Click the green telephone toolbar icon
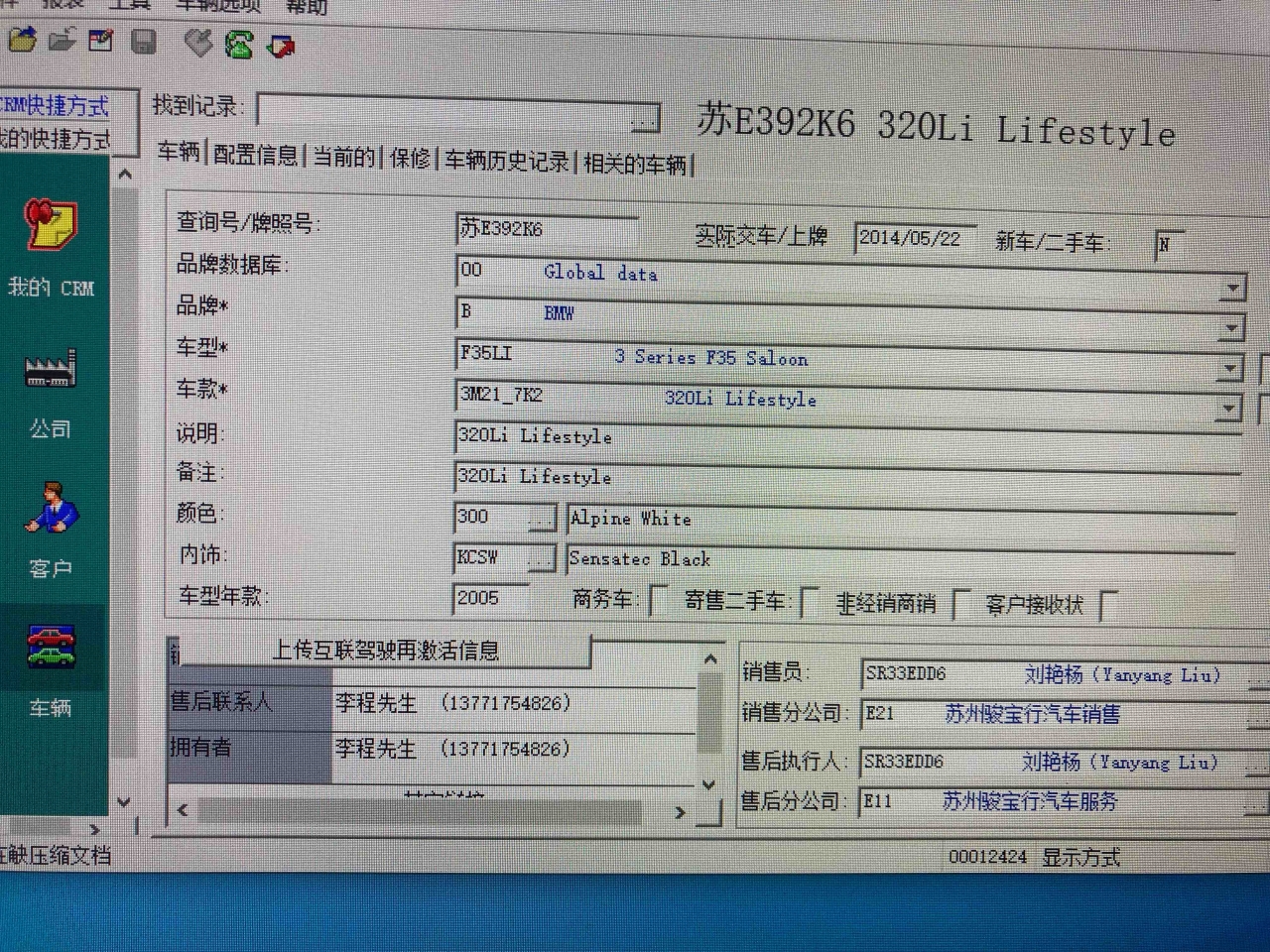This screenshot has height=952, width=1270. (x=239, y=44)
